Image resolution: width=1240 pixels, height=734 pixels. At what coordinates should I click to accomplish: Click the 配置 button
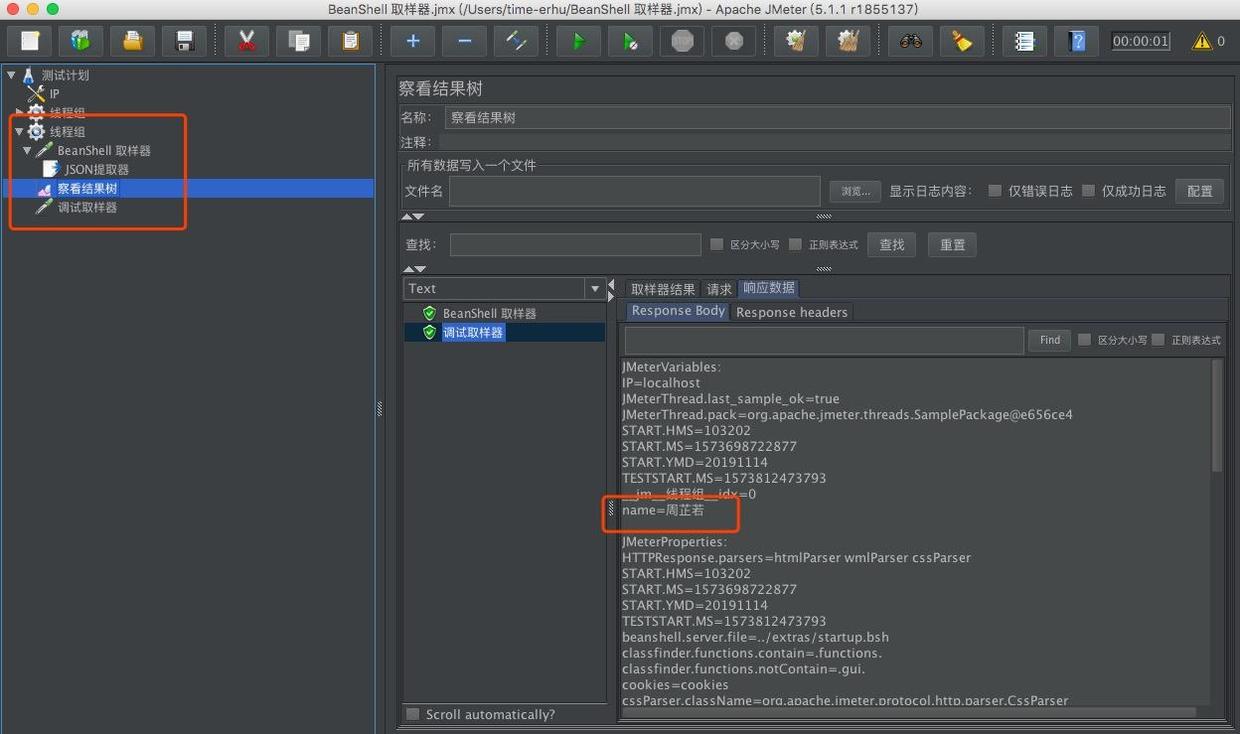pos(1199,191)
